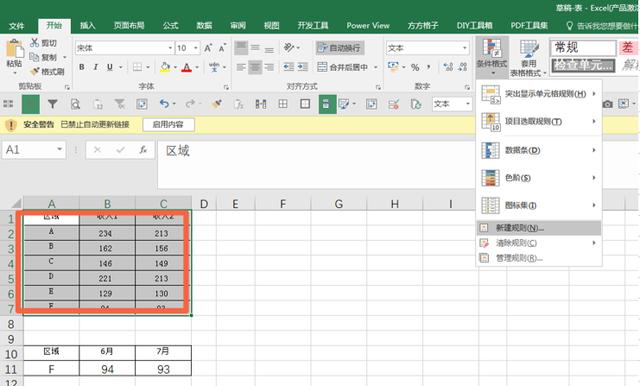The height and width of the screenshot is (386, 640).
Task: Increase font size with large A icon
Action: pyautogui.click(x=208, y=48)
